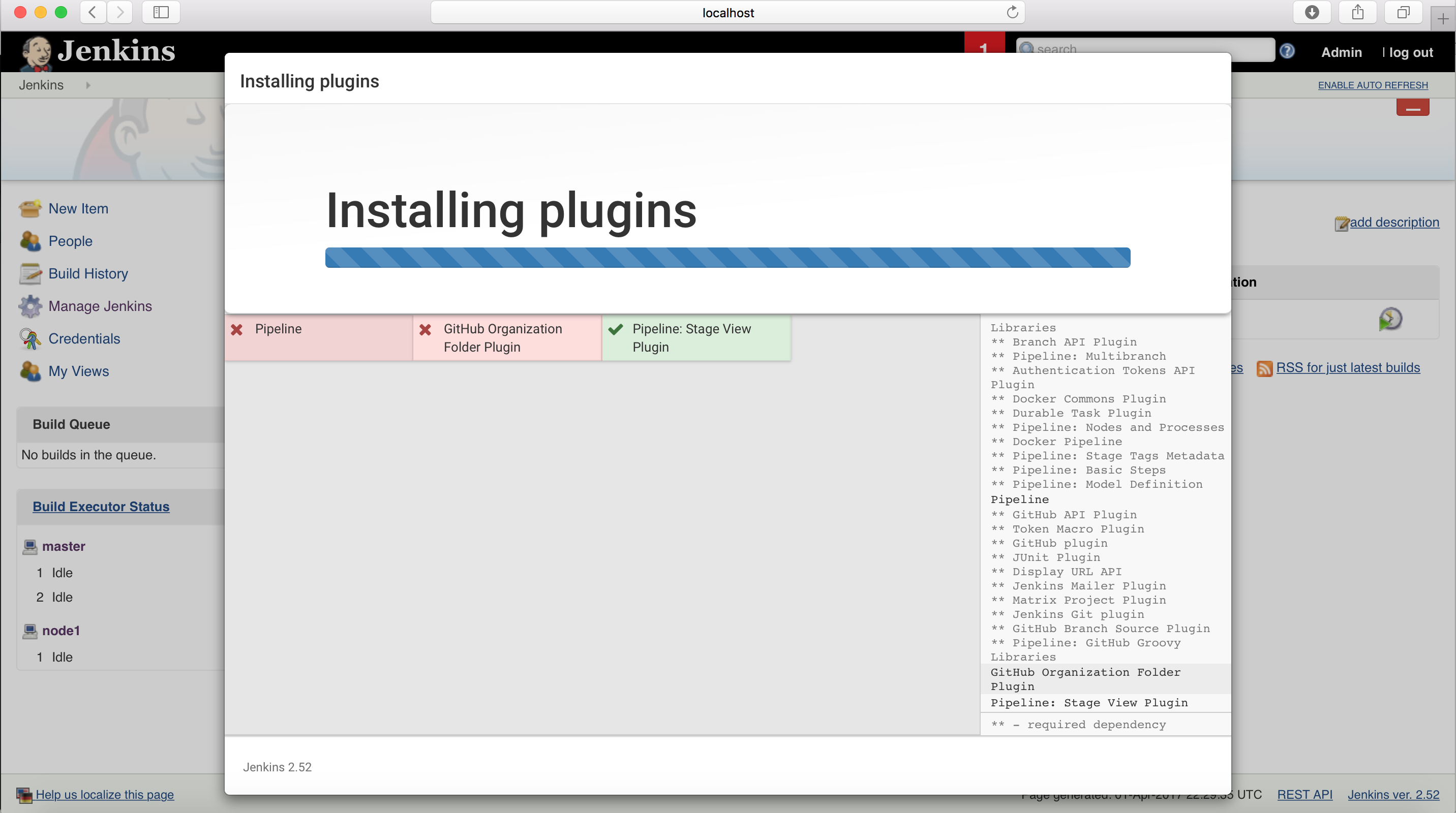Open the Build History link
The height and width of the screenshot is (813, 1456).
pyautogui.click(x=89, y=273)
